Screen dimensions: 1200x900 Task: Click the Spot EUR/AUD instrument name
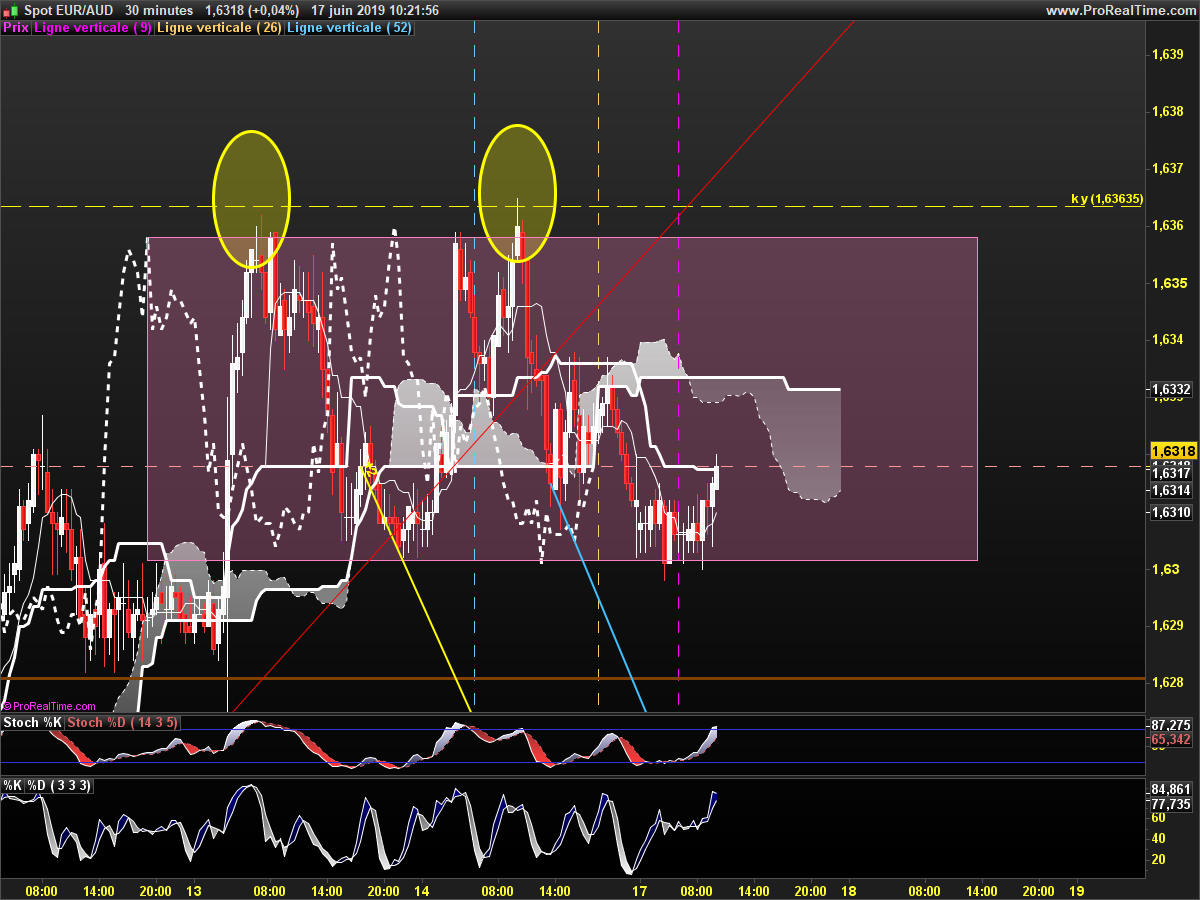point(70,10)
